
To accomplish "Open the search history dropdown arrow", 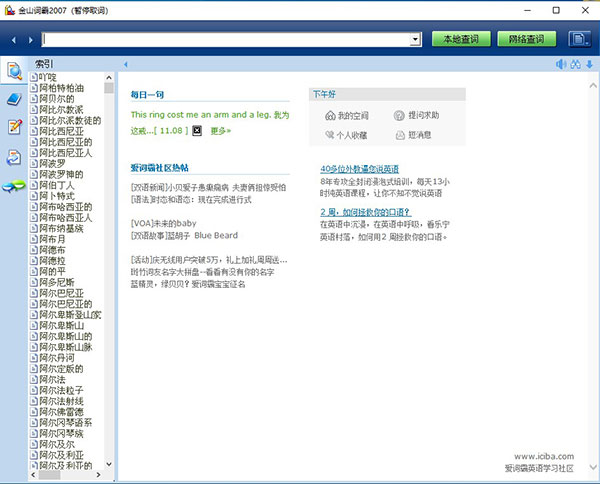I will (x=415, y=39).
